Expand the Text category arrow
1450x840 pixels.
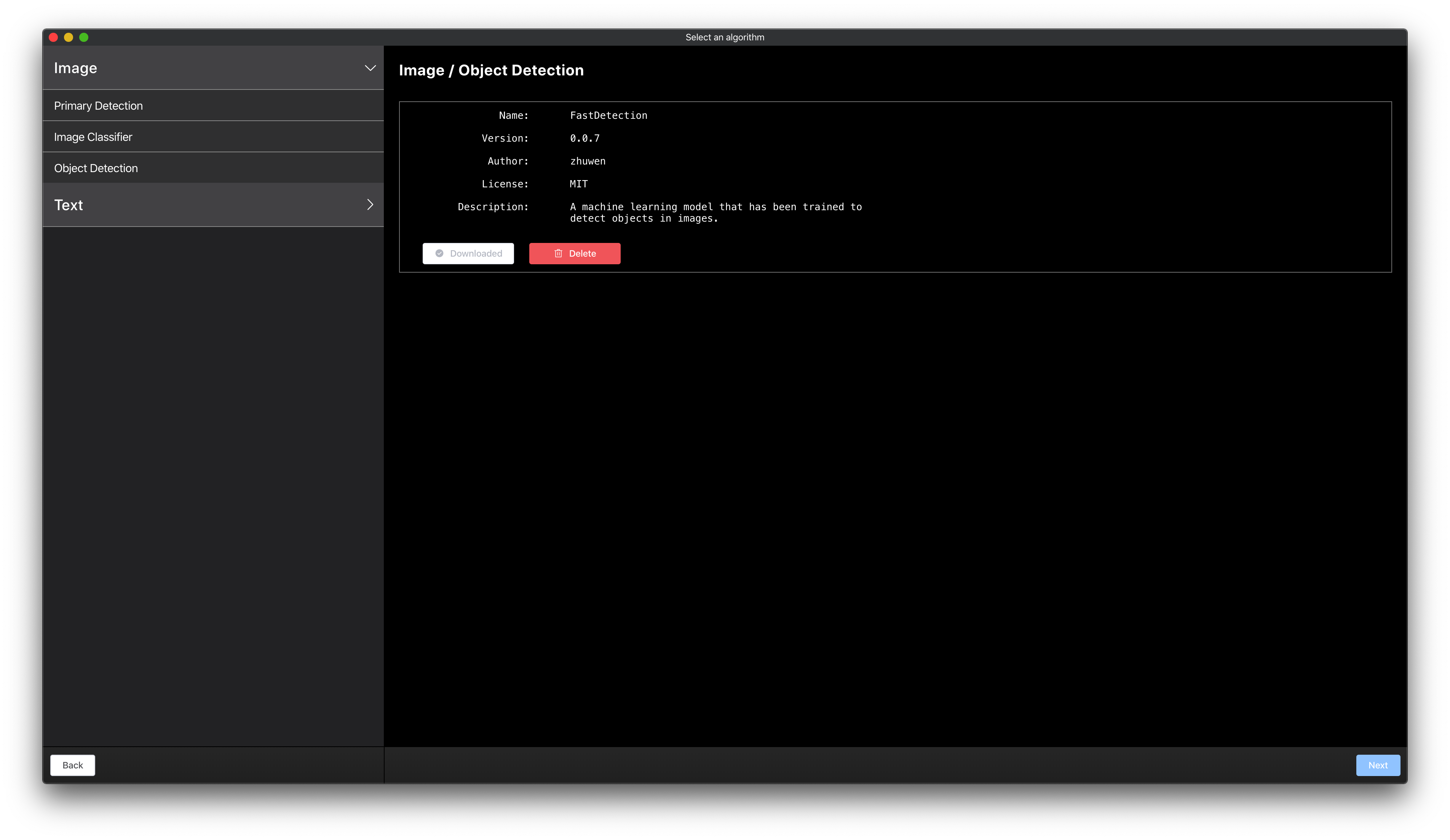pyautogui.click(x=370, y=205)
